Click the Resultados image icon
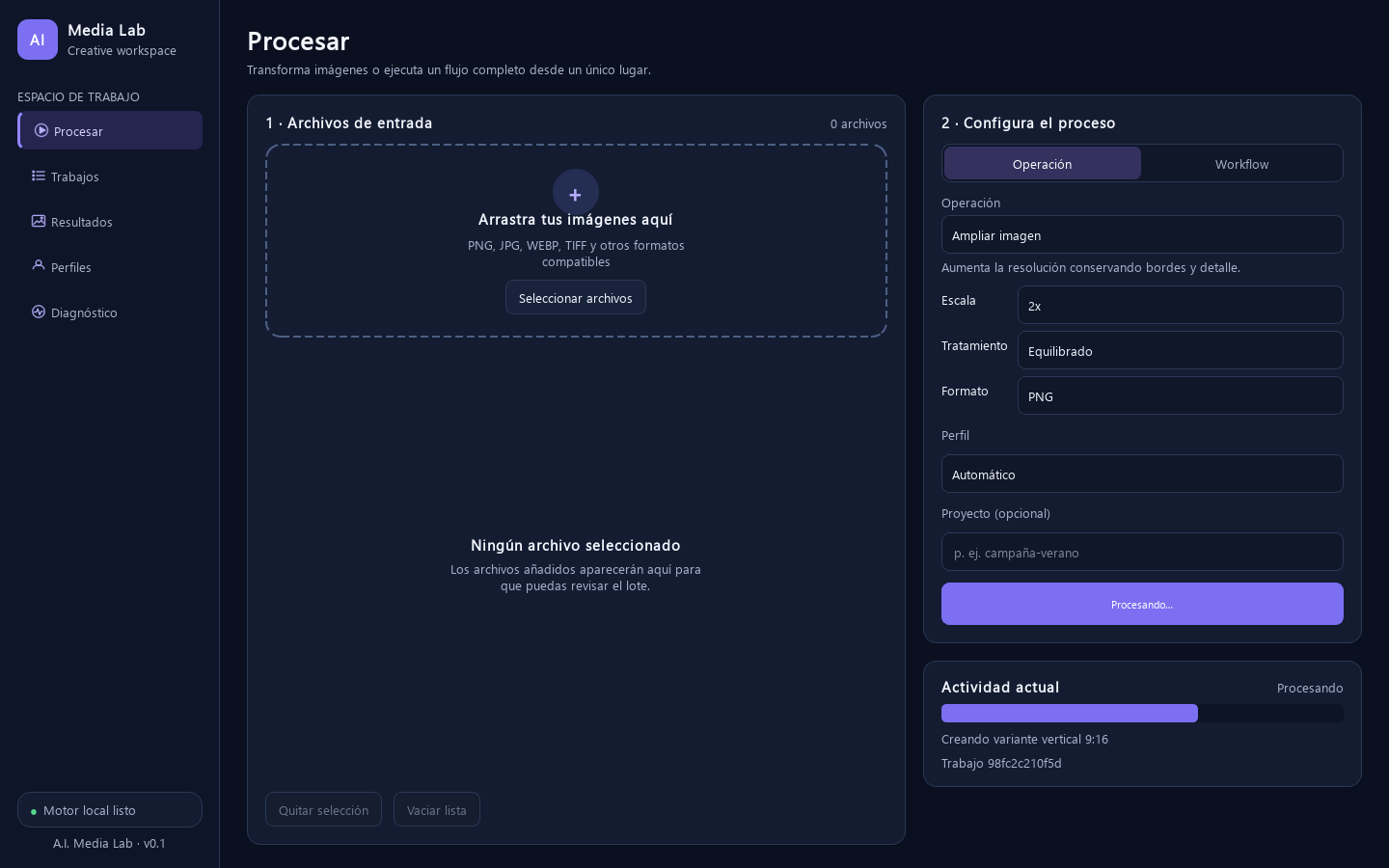Viewport: 1389px width, 868px height. pyautogui.click(x=39, y=221)
